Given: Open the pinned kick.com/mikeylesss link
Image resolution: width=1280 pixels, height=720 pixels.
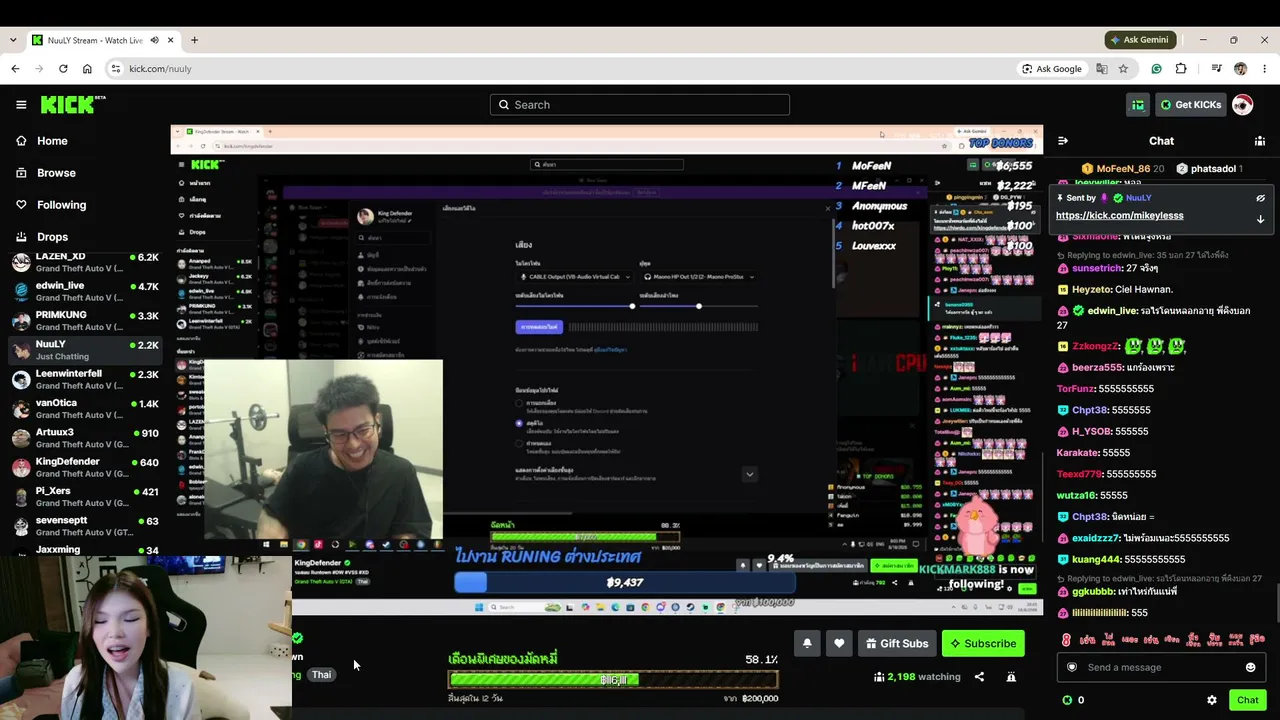Looking at the screenshot, I should tap(1119, 216).
